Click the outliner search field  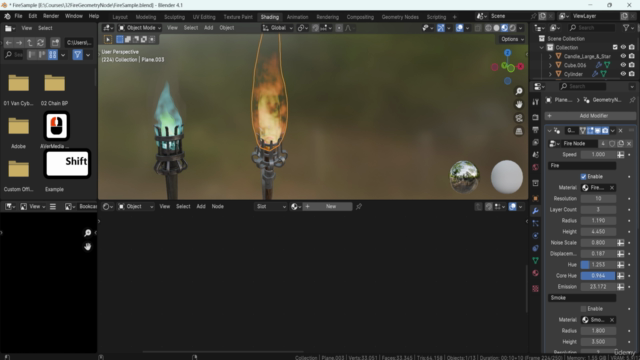[591, 28]
